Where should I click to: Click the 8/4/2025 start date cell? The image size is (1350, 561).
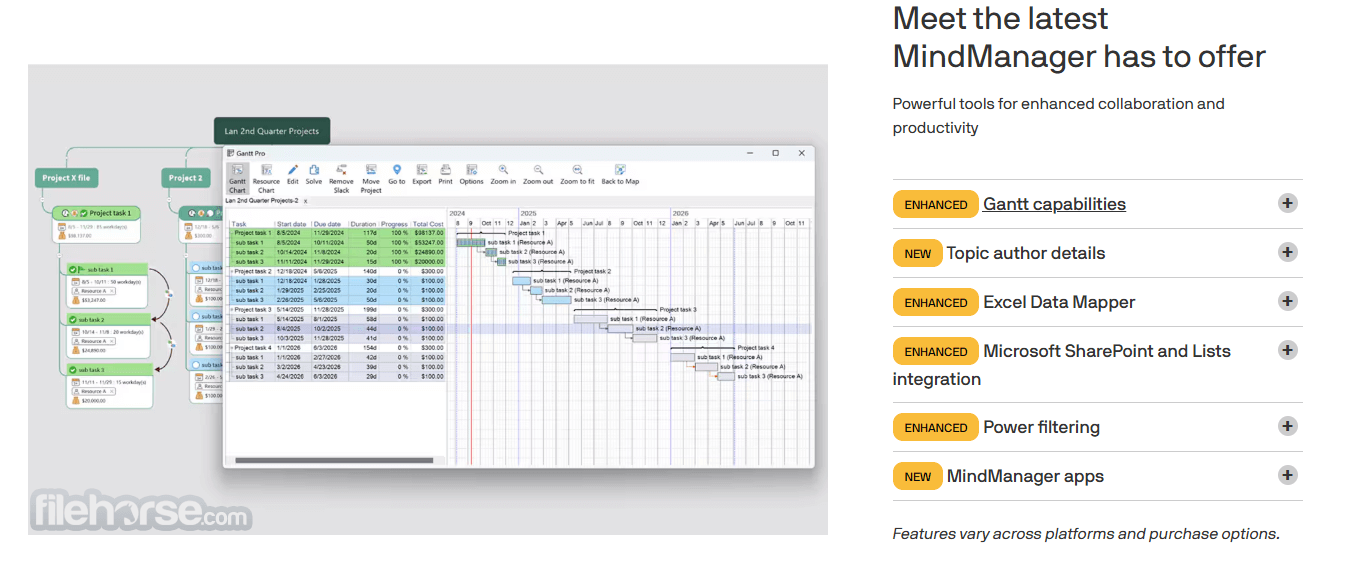tap(290, 329)
